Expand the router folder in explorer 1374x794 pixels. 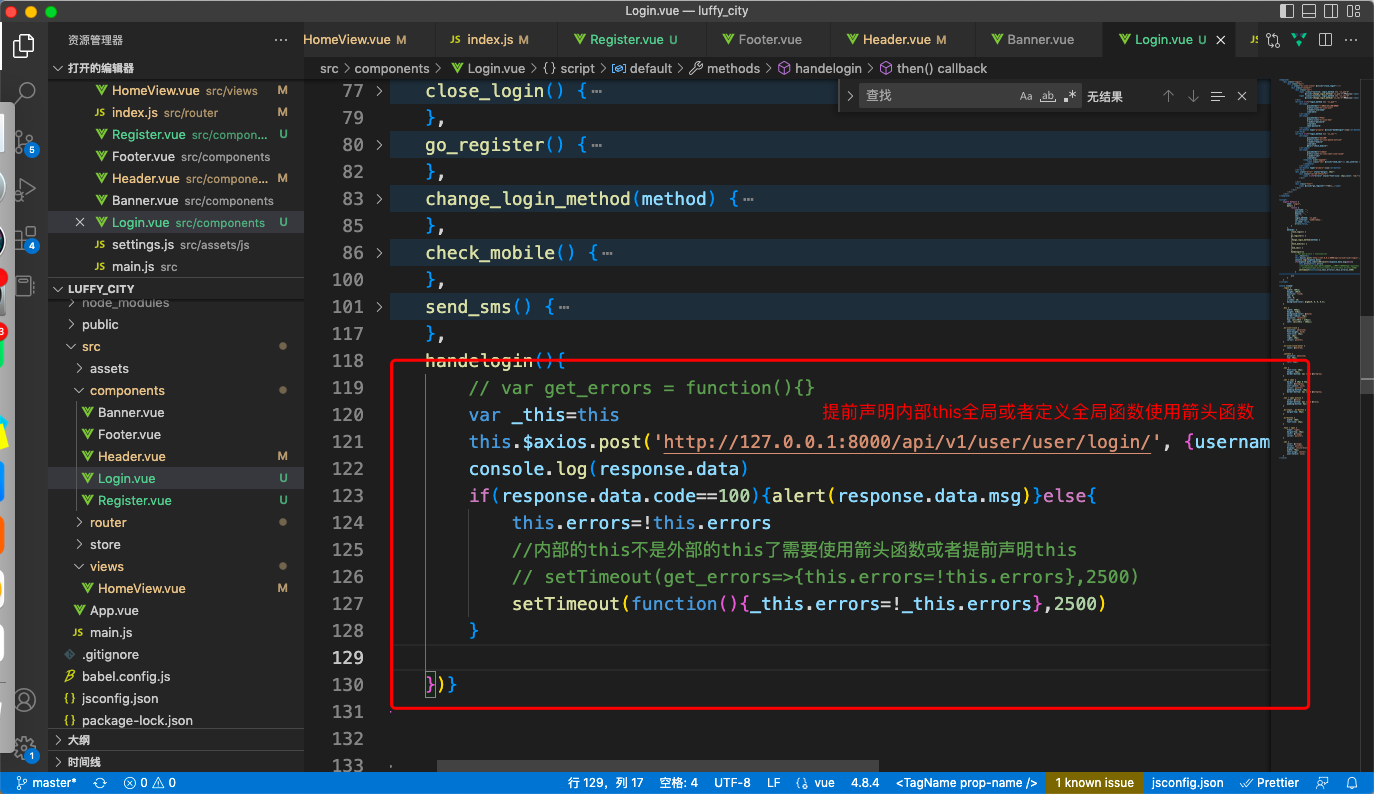pyautogui.click(x=108, y=522)
